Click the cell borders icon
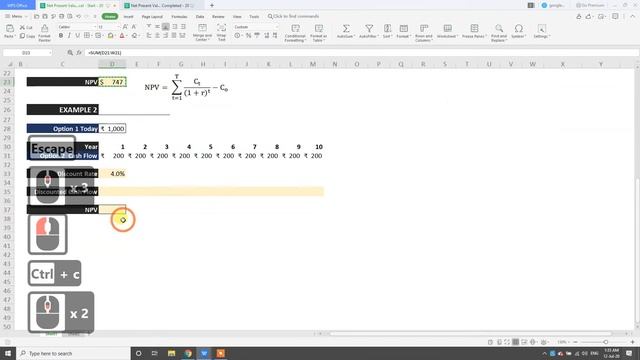 pyautogui.click(x=87, y=36)
